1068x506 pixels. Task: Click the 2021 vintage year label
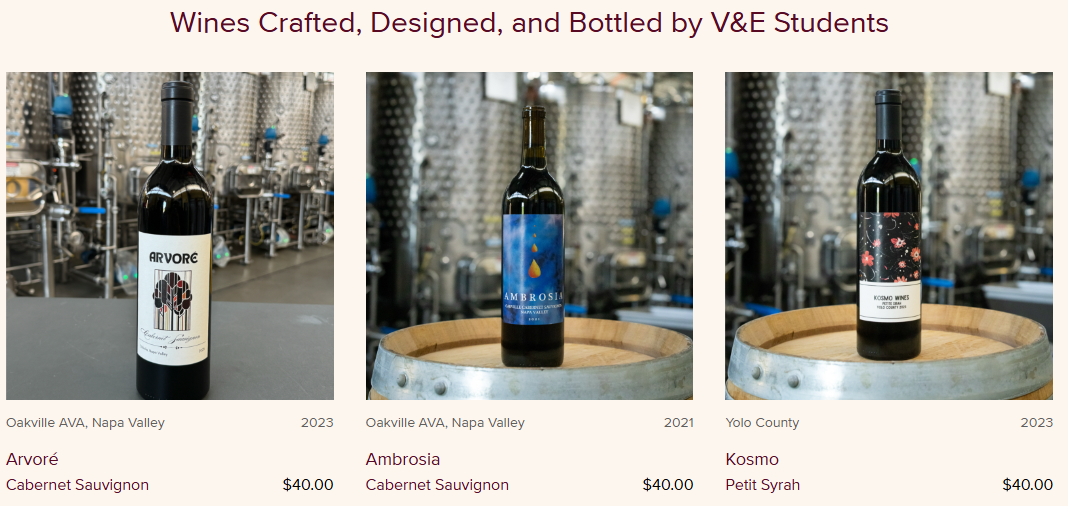(x=678, y=423)
